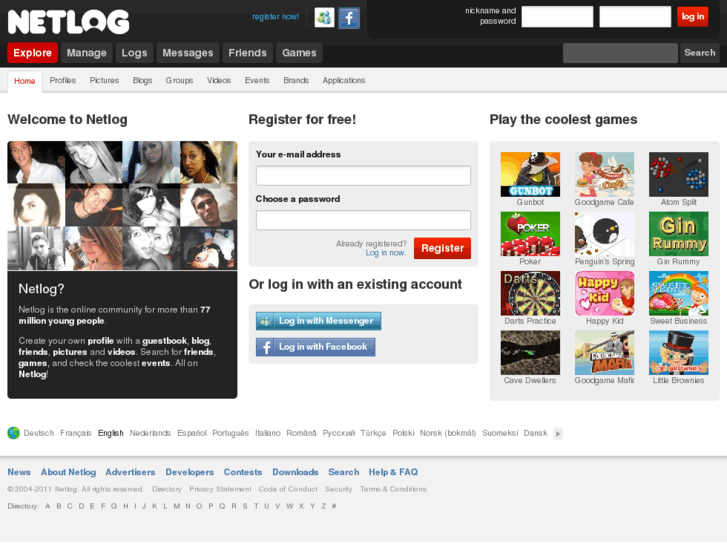727x545 pixels.
Task: Focus the password field in the header
Action: [635, 17]
